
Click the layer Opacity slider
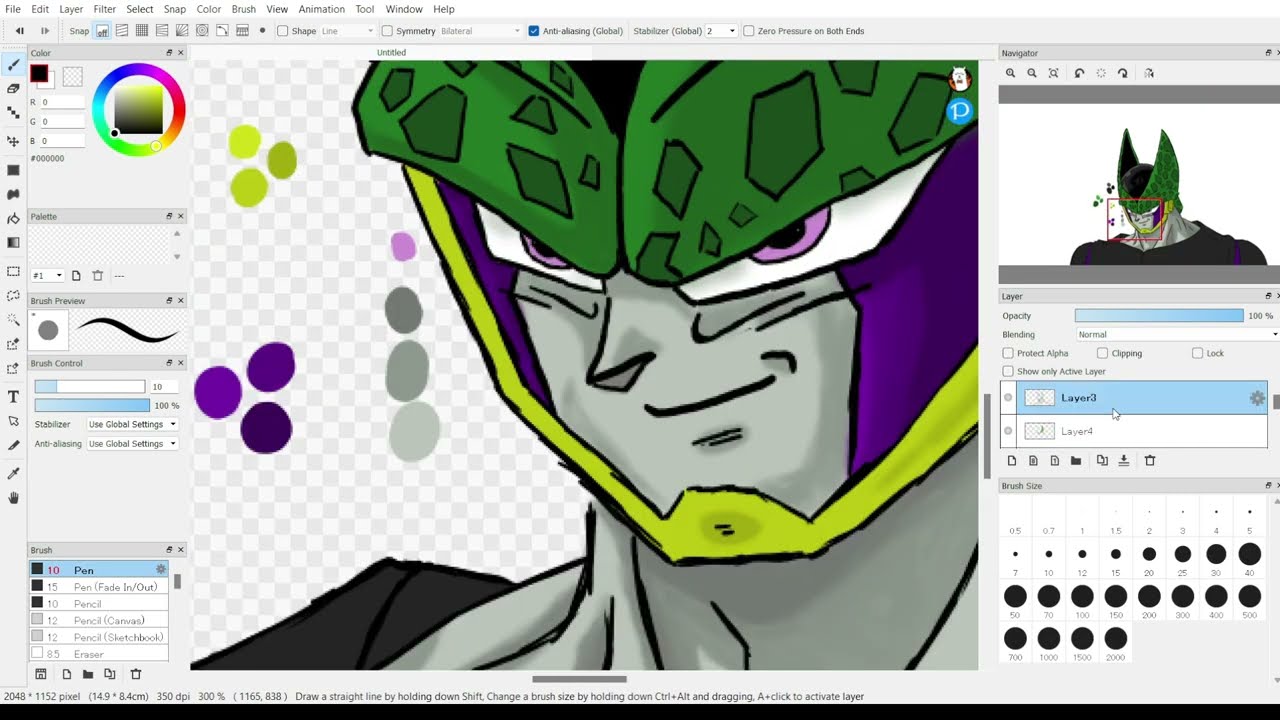coord(1159,315)
